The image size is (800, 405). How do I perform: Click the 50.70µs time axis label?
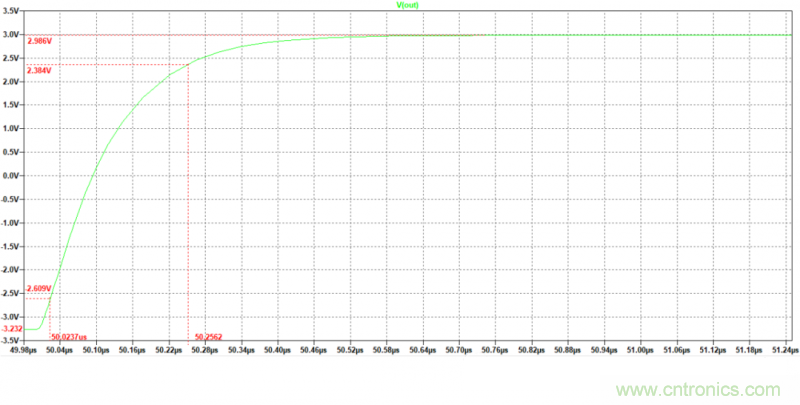(458, 351)
